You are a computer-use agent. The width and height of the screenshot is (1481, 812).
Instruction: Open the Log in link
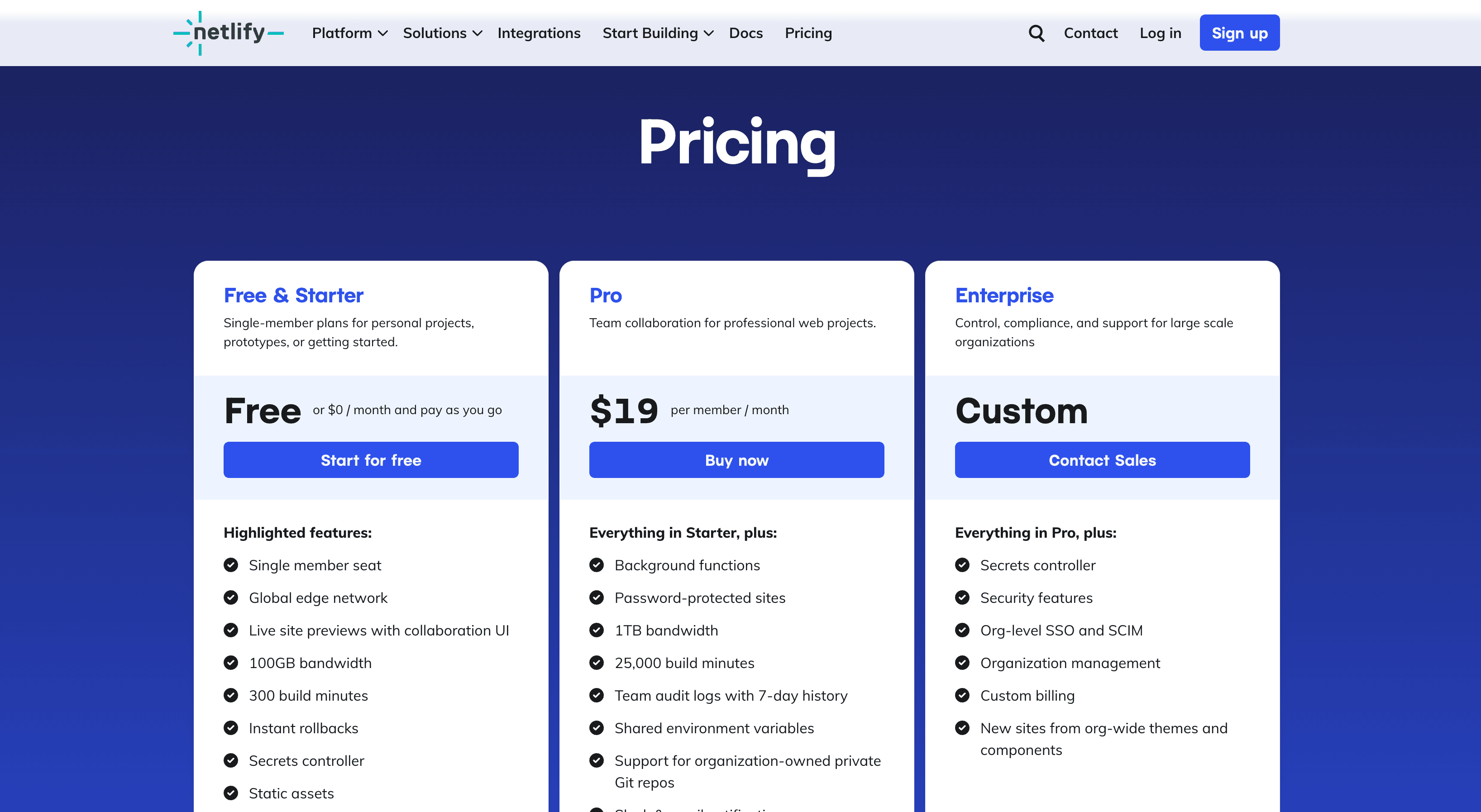click(x=1160, y=33)
